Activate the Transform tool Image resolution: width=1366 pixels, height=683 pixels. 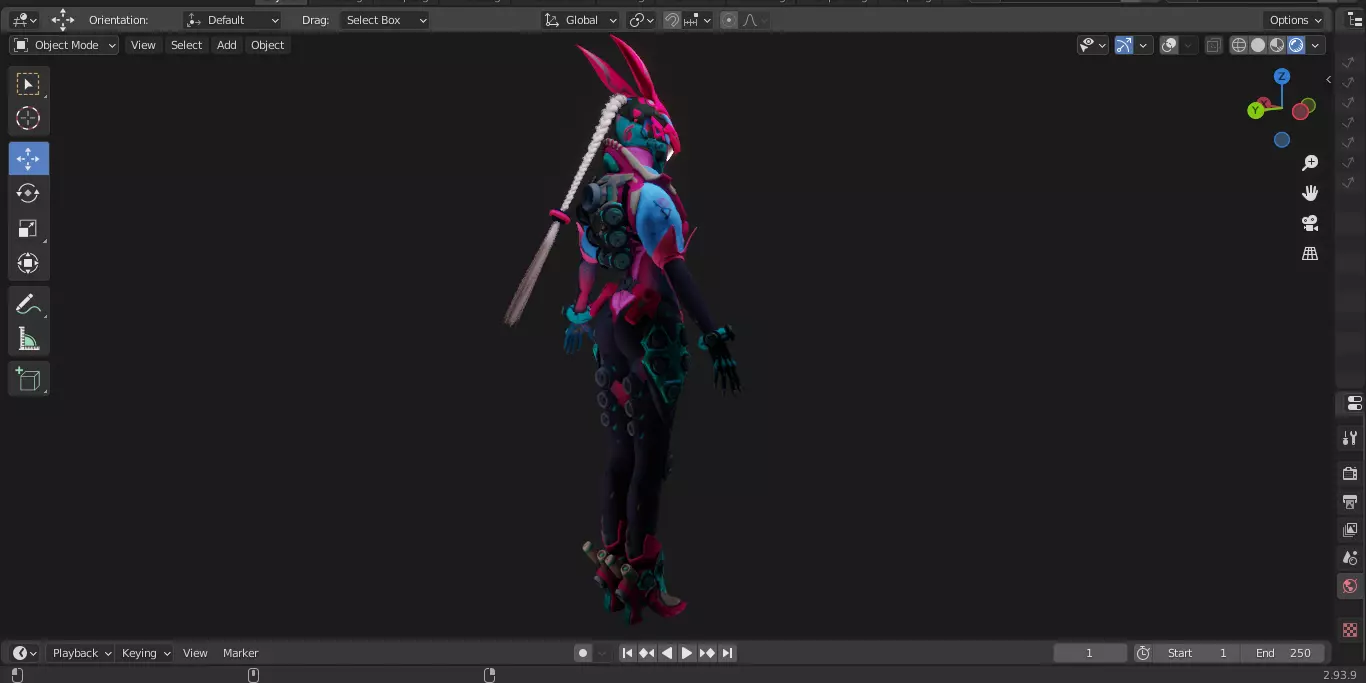pos(28,263)
